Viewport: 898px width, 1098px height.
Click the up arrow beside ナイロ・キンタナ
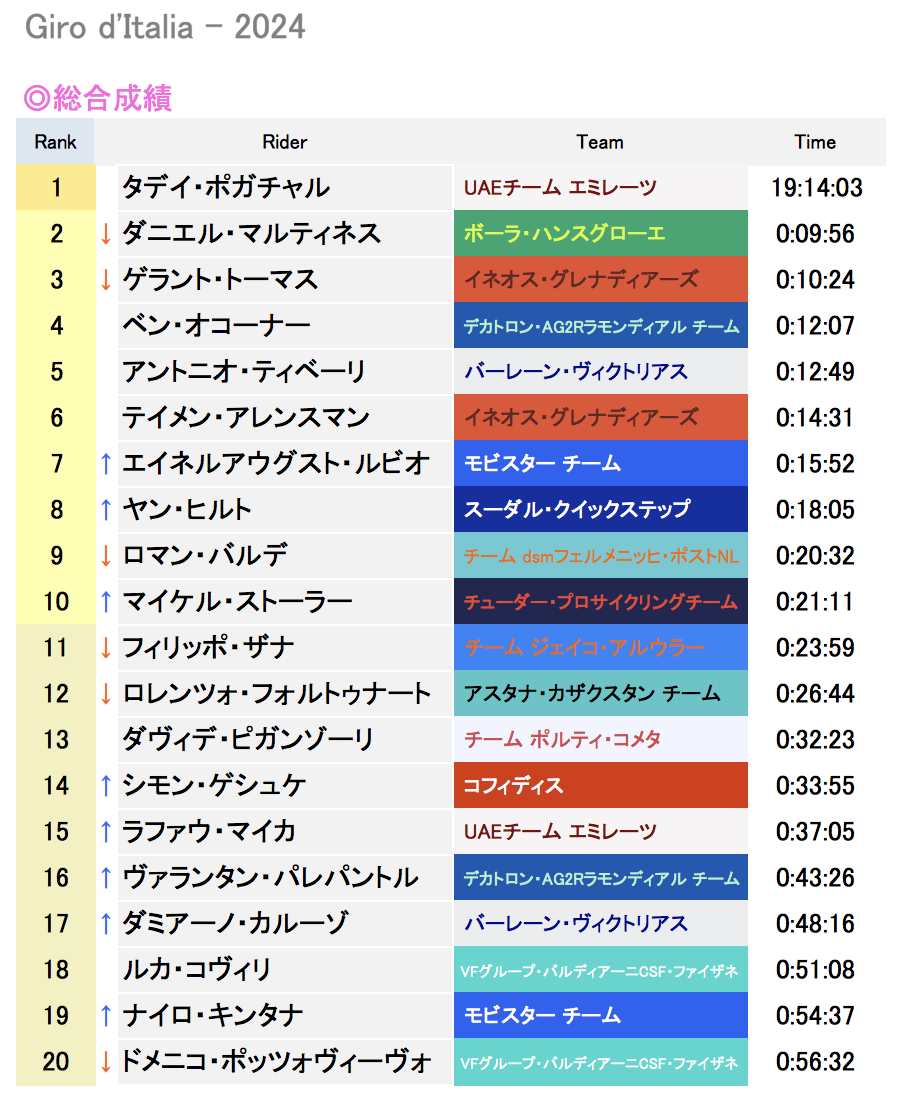(x=106, y=1015)
